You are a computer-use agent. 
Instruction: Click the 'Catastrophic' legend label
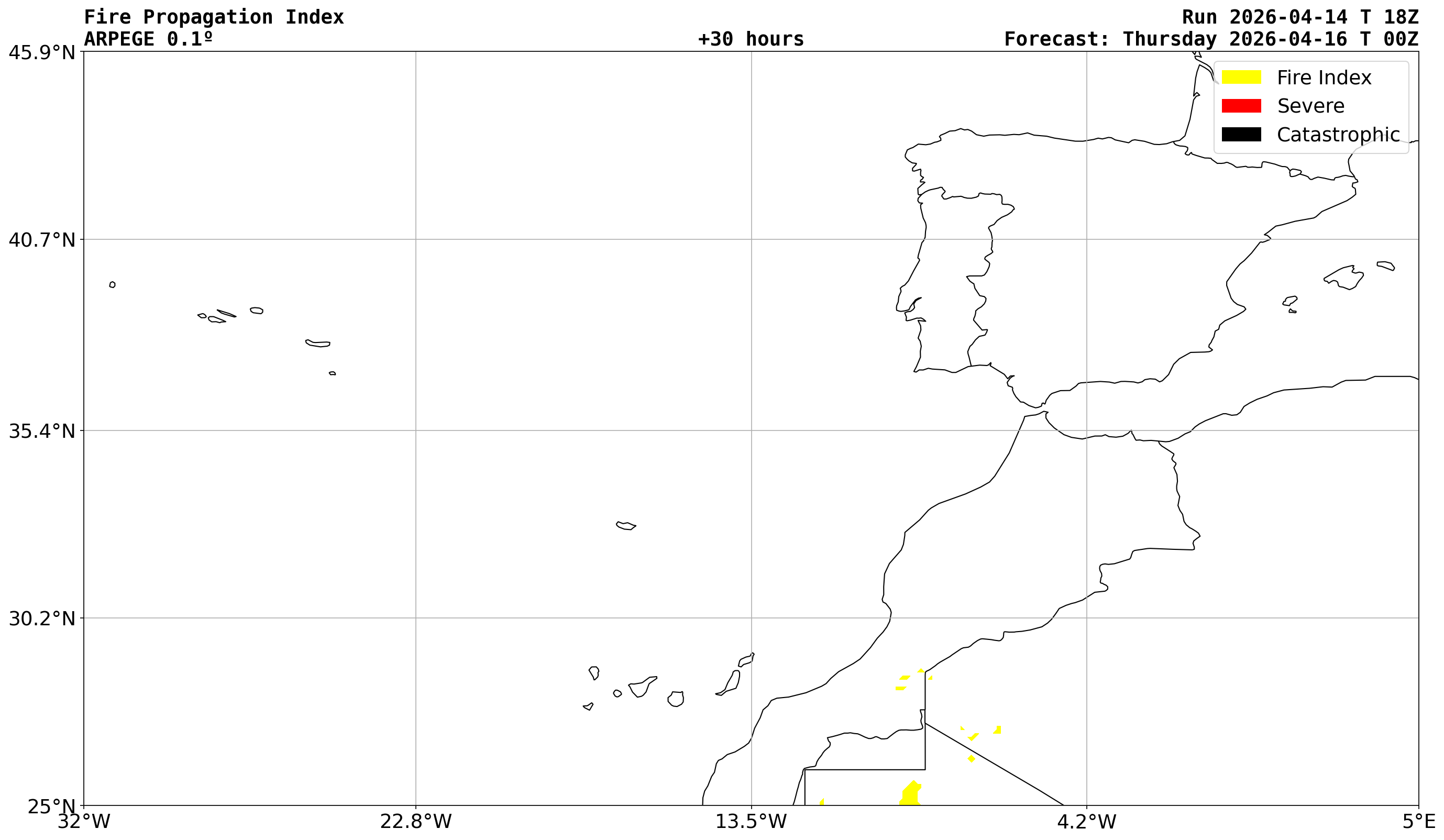(x=1338, y=135)
